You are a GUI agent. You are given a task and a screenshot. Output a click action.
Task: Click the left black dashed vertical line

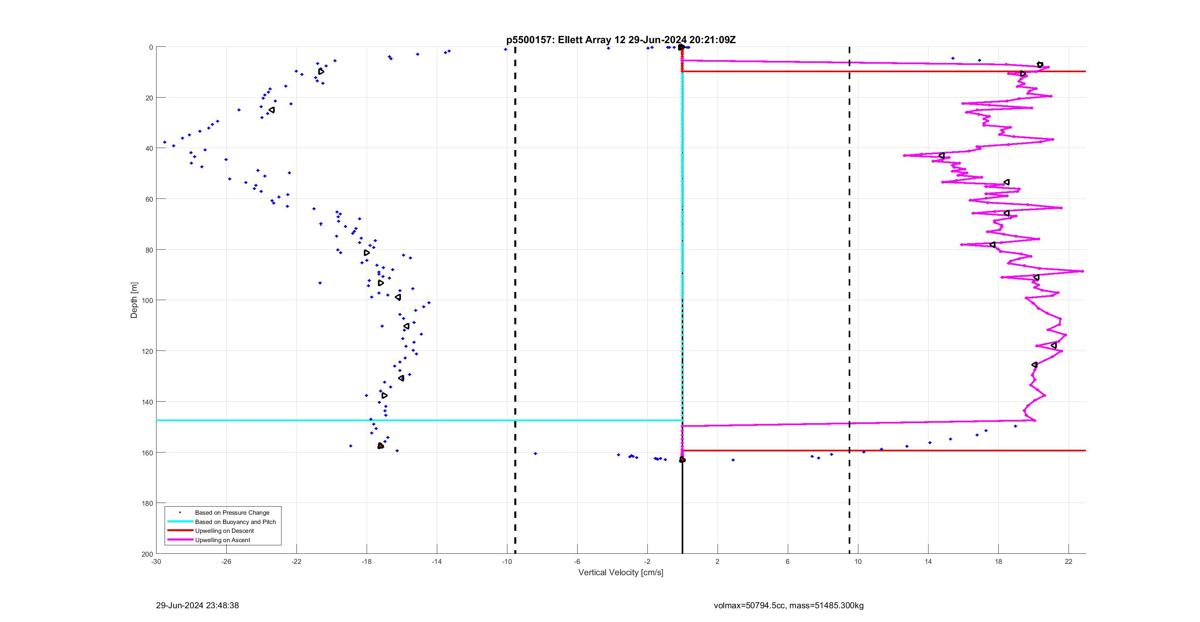515,300
